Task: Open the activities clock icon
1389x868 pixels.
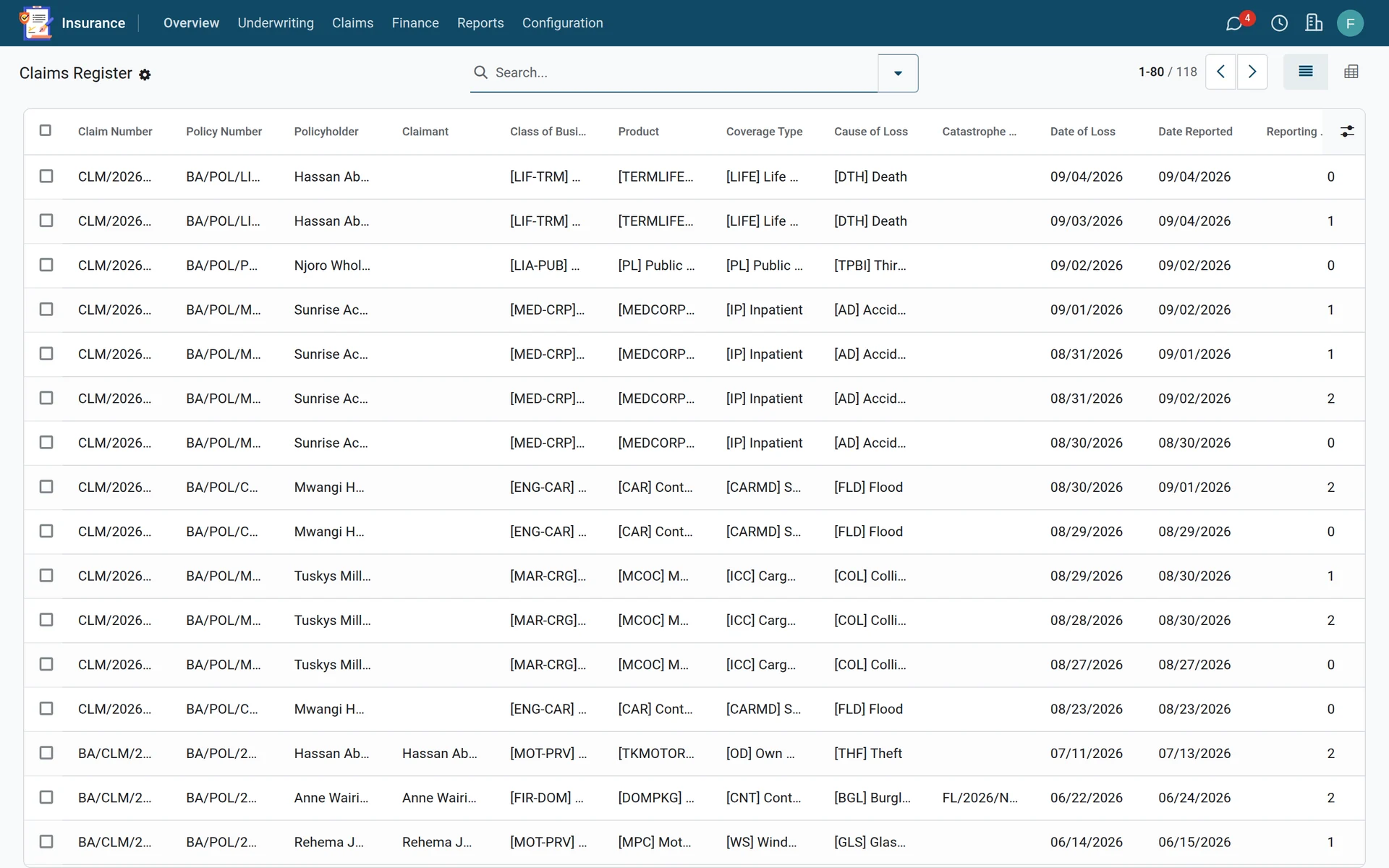Action: (x=1279, y=23)
